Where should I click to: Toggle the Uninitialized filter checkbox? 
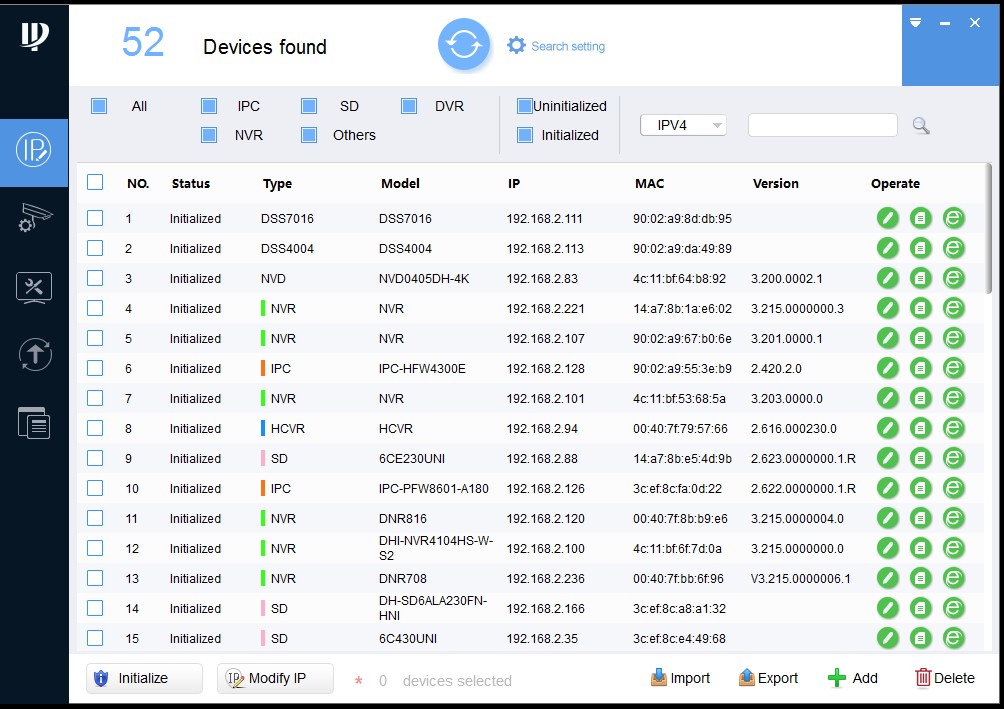[x=525, y=106]
